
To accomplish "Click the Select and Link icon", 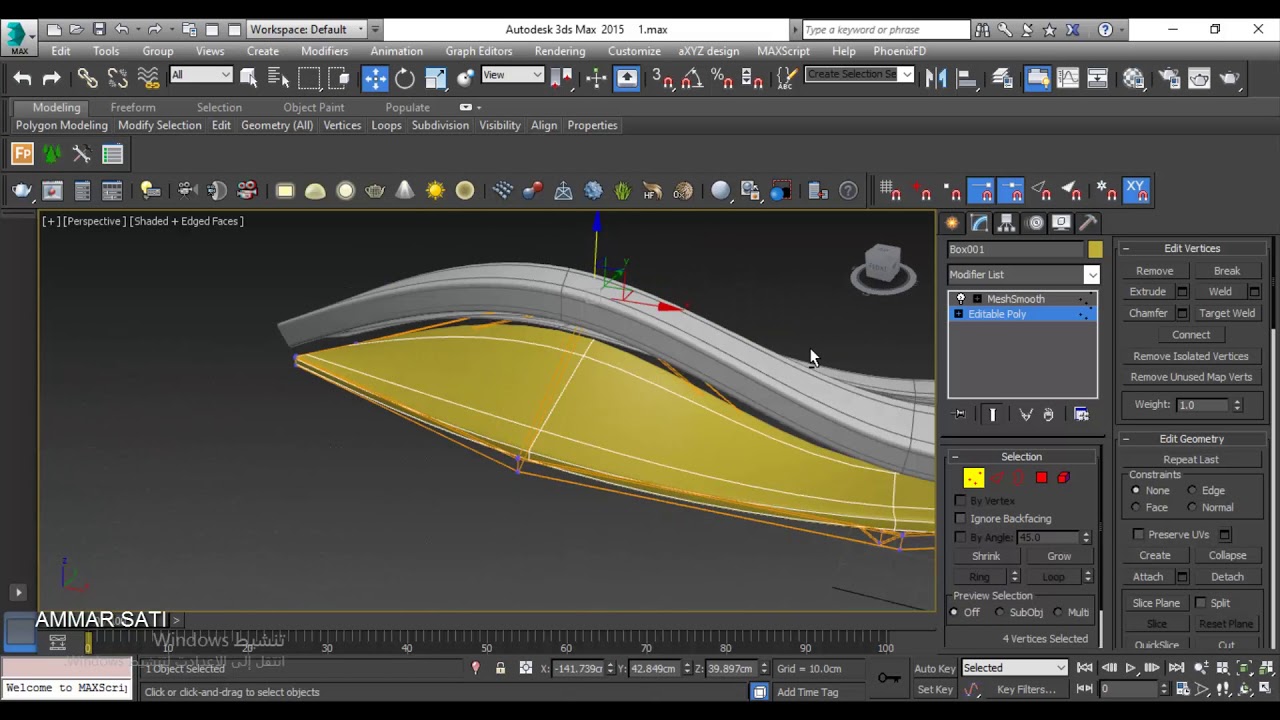I will pos(88,78).
